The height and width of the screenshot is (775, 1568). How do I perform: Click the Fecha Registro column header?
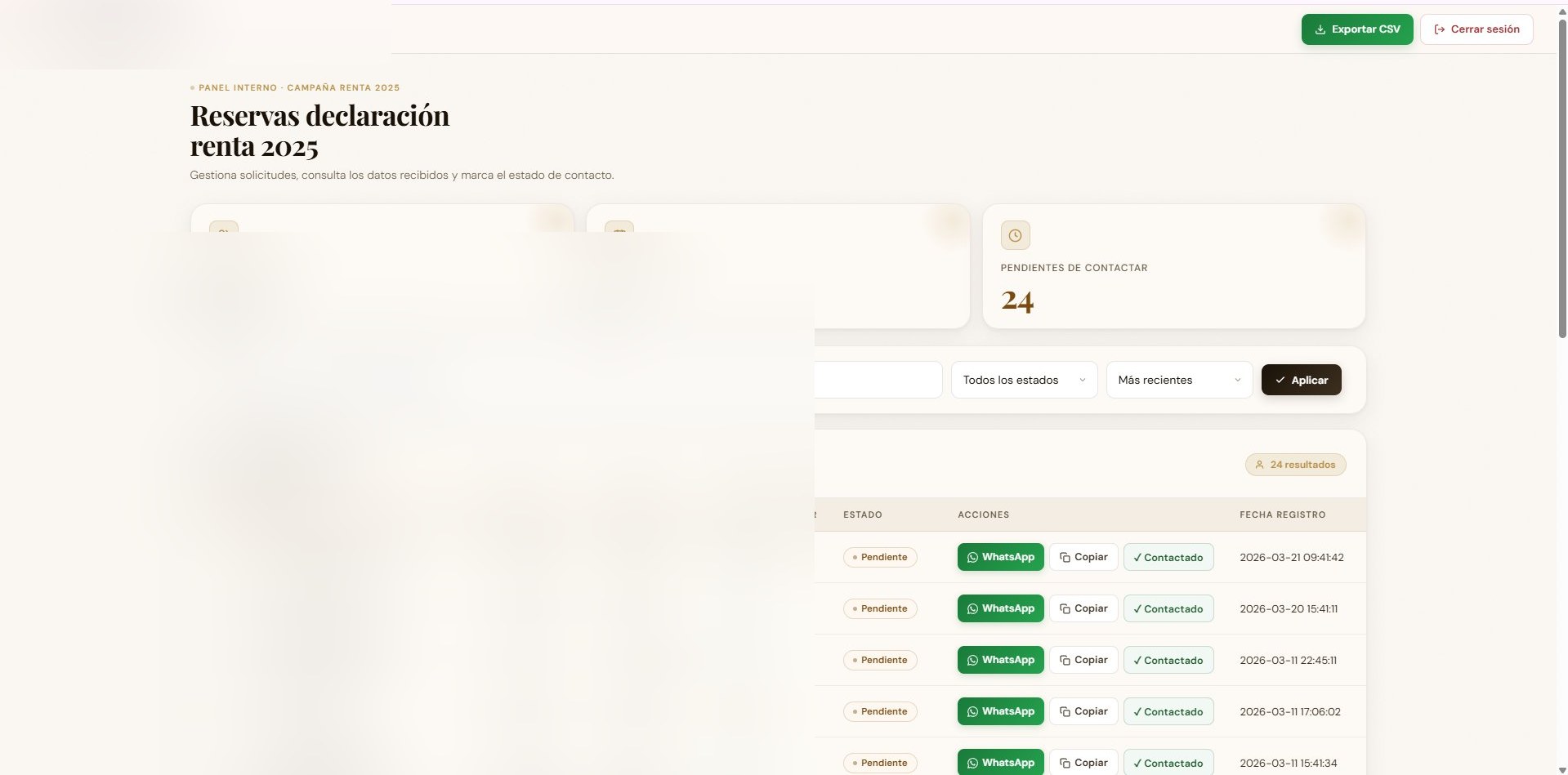coord(1282,514)
